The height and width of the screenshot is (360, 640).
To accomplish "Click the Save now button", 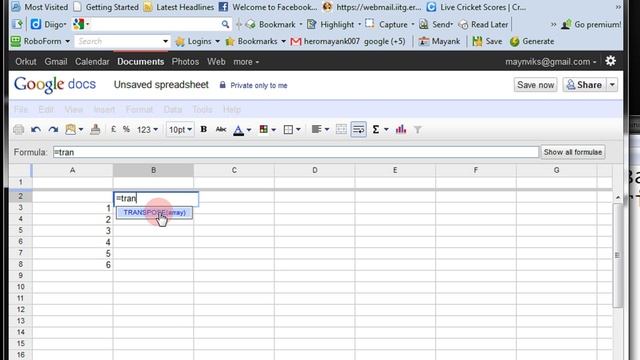I will tap(536, 85).
